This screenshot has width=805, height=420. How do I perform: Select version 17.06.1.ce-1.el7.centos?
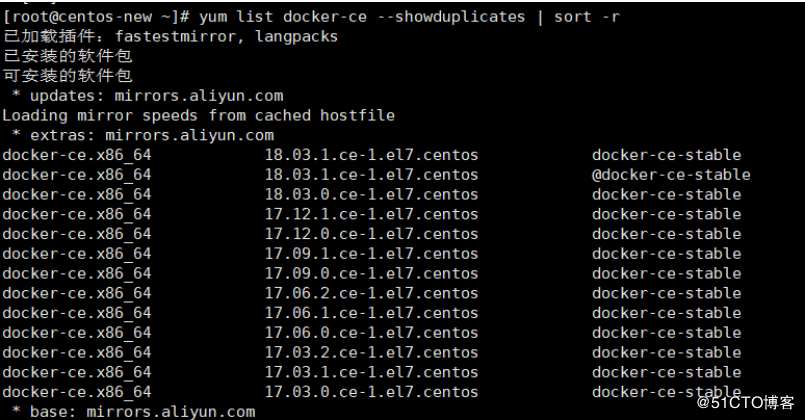coord(371,313)
